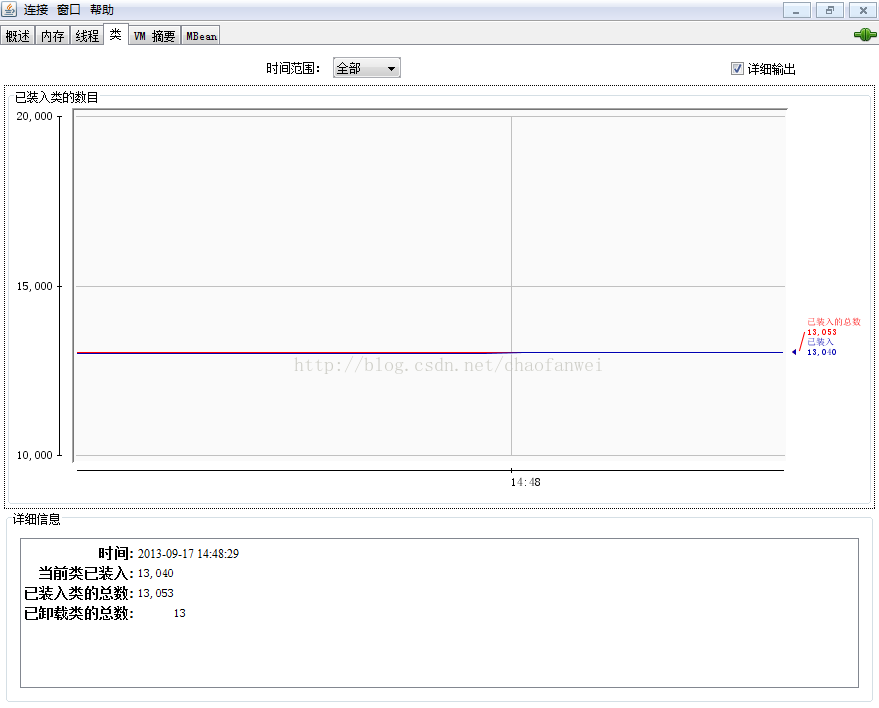This screenshot has height=708, width=879.
Task: Click the Java icon in title bar
Action: [x=9, y=9]
